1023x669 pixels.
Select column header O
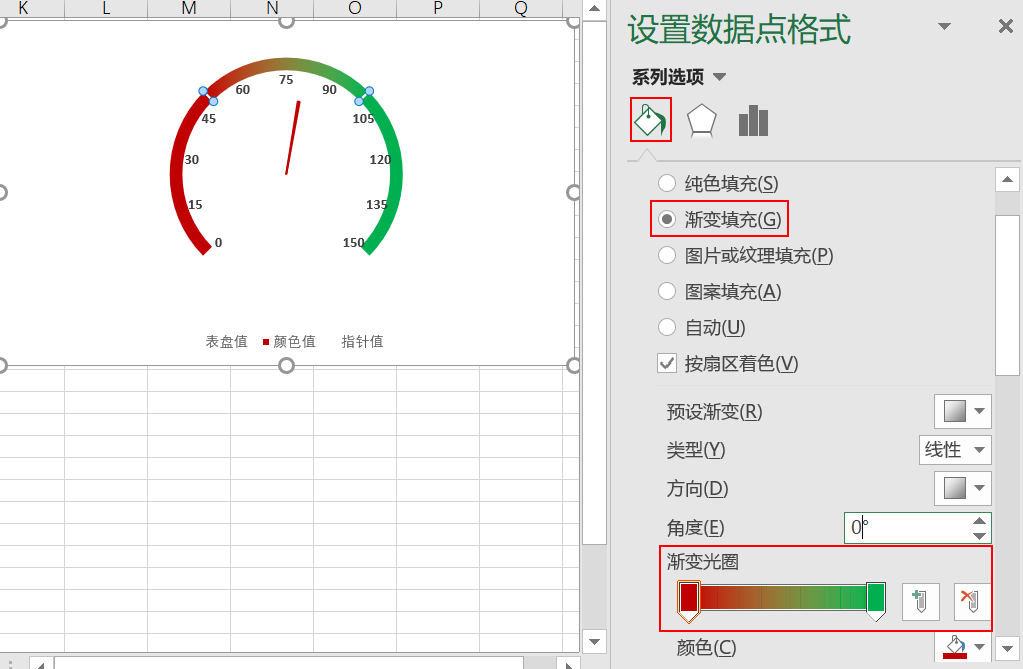click(x=355, y=8)
